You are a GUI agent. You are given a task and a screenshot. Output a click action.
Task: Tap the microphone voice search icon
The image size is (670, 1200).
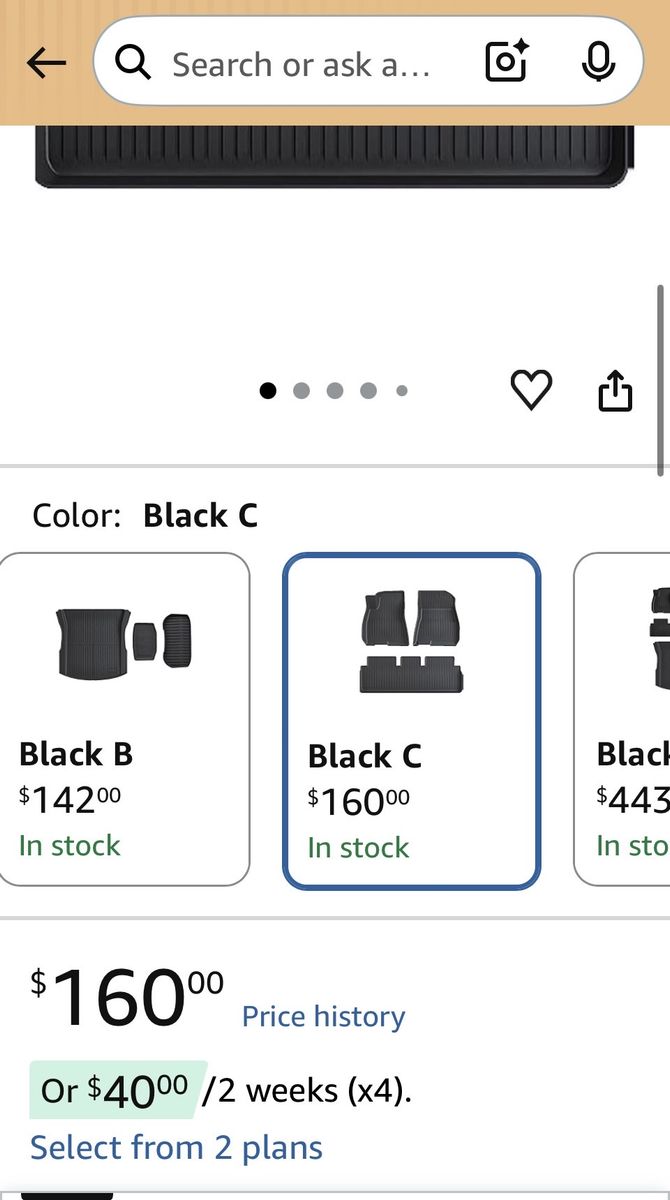pyautogui.click(x=598, y=63)
